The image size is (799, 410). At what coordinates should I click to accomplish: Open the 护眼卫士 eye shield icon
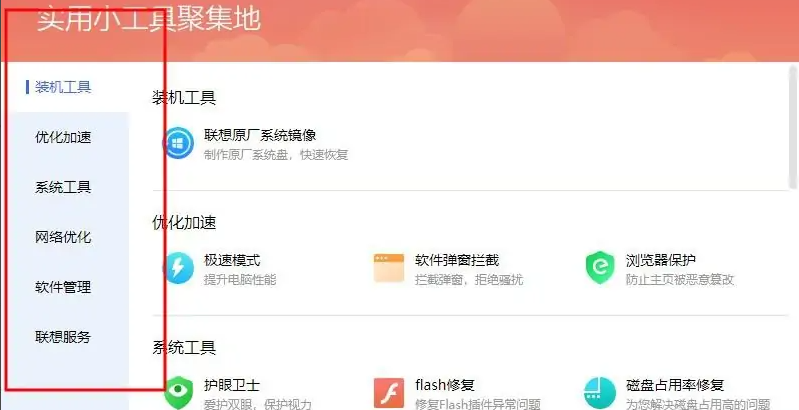pos(179,393)
